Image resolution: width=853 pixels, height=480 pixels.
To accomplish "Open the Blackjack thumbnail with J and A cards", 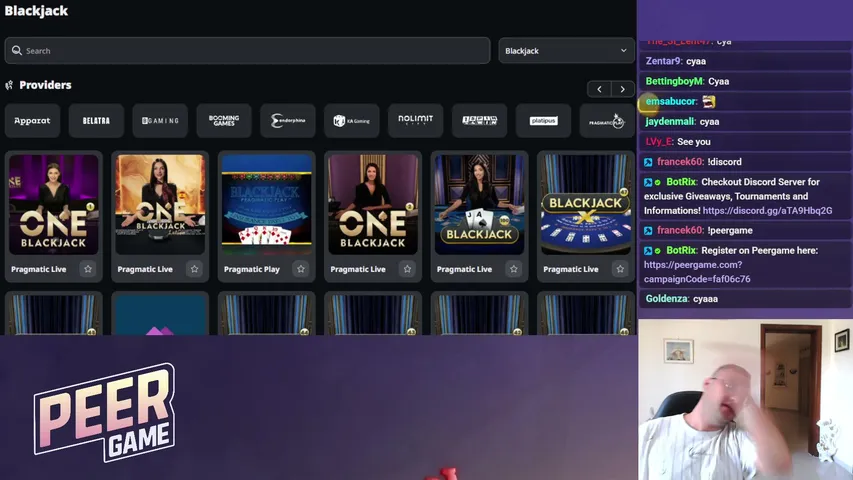I will pos(479,205).
